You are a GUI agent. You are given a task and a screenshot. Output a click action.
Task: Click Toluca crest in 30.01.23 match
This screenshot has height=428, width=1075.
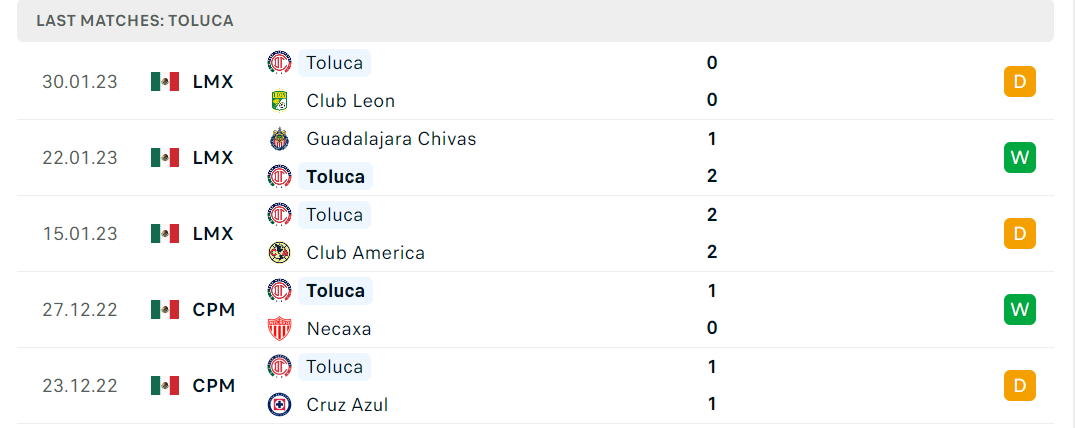[279, 63]
